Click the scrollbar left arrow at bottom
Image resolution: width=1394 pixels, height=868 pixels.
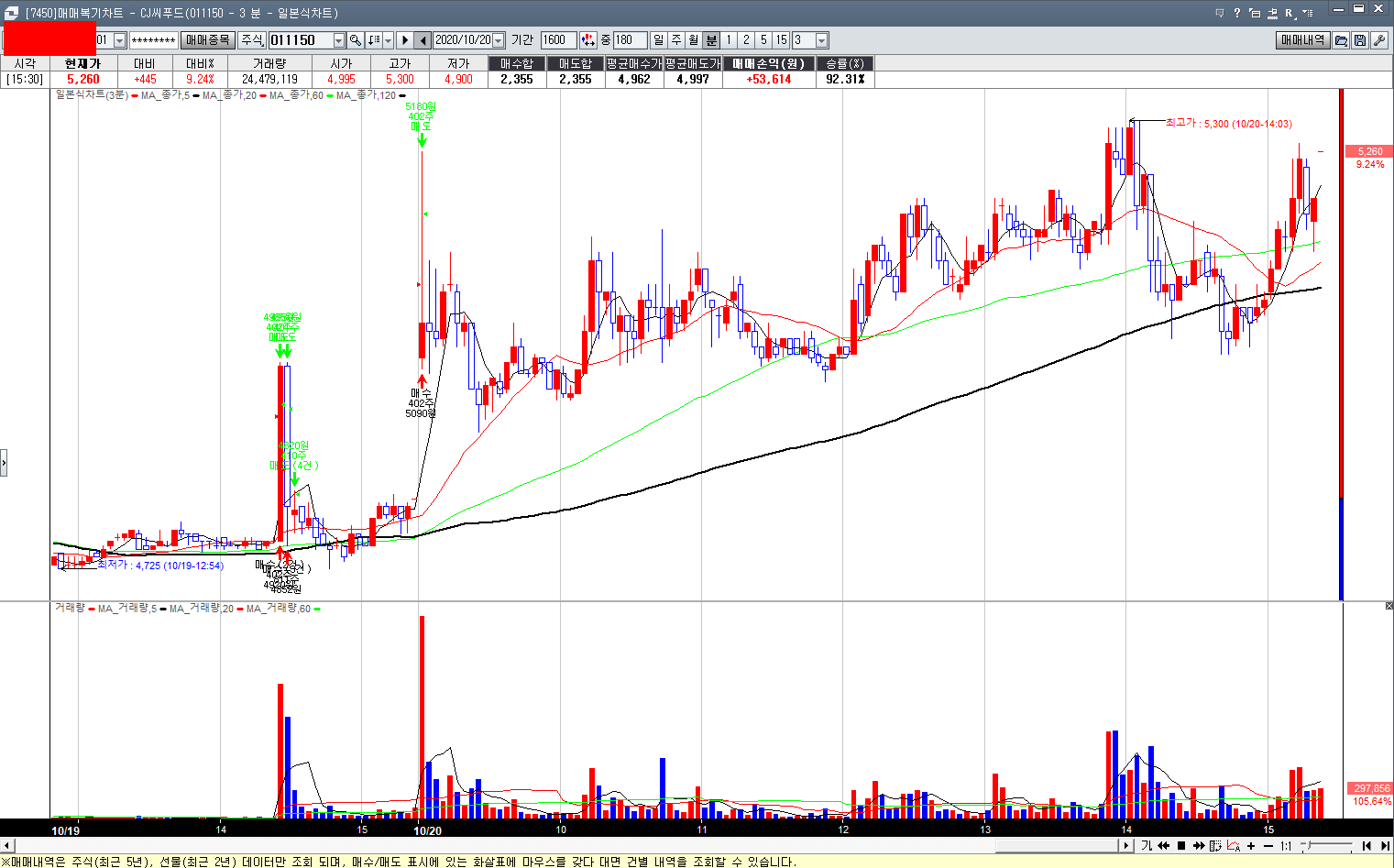pos(7,846)
